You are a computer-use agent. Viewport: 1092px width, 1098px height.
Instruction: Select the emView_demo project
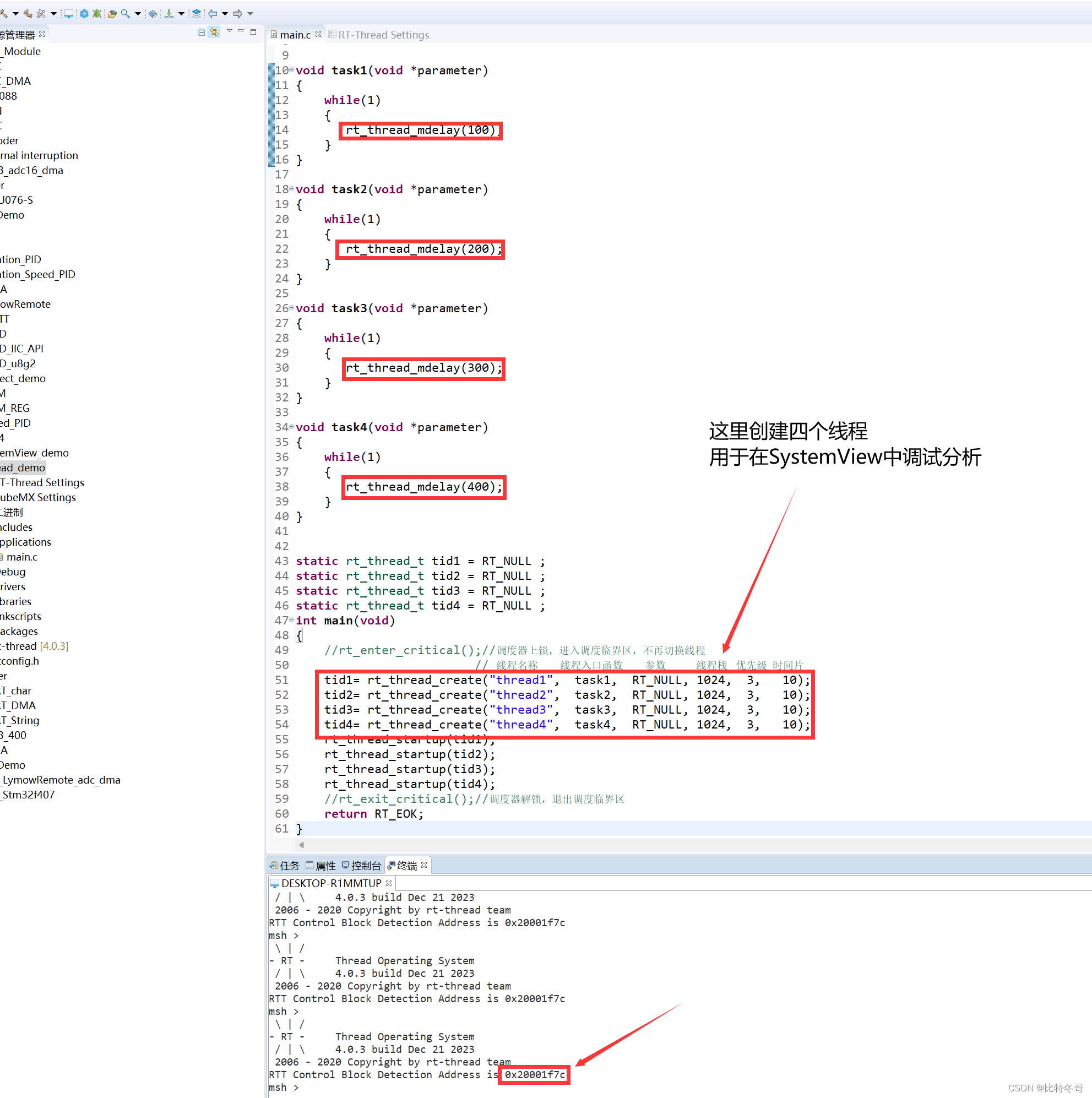click(x=34, y=453)
